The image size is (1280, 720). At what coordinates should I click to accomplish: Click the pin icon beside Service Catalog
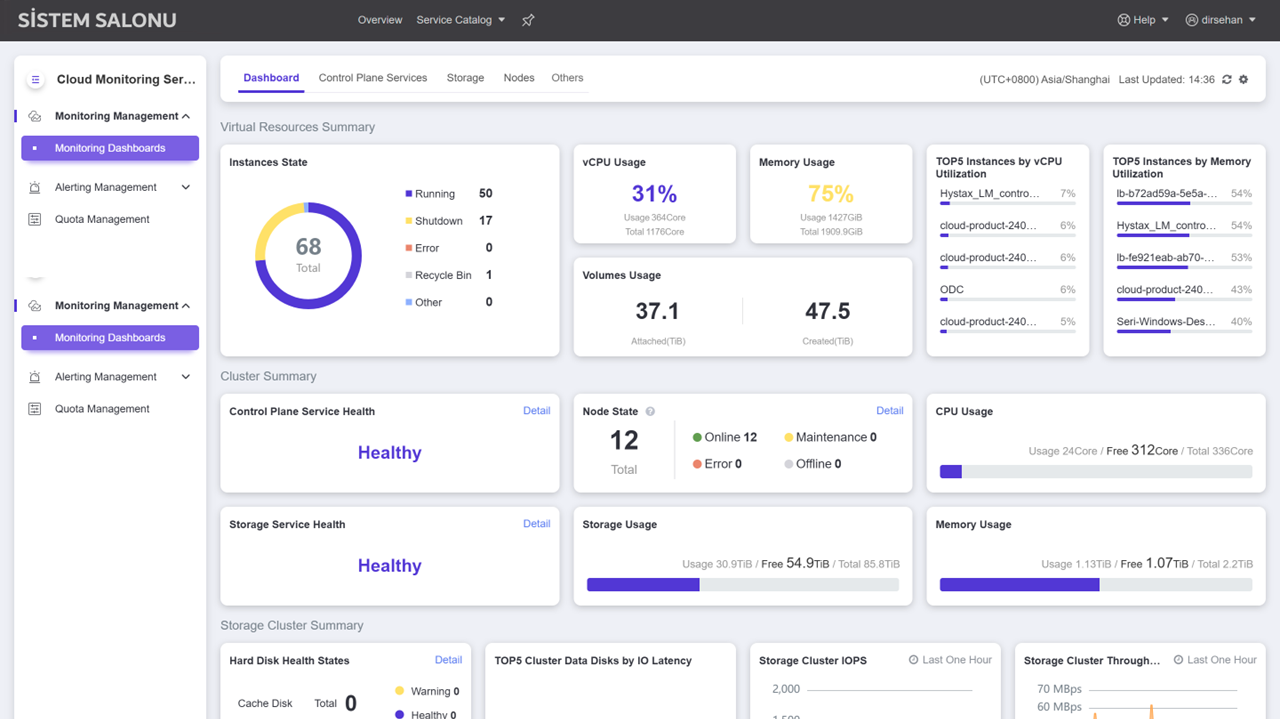coord(528,20)
